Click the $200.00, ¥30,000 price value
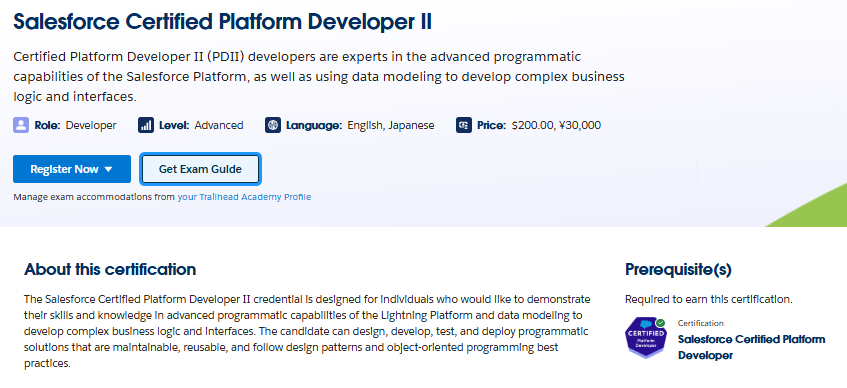The width and height of the screenshot is (847, 388). pos(556,125)
